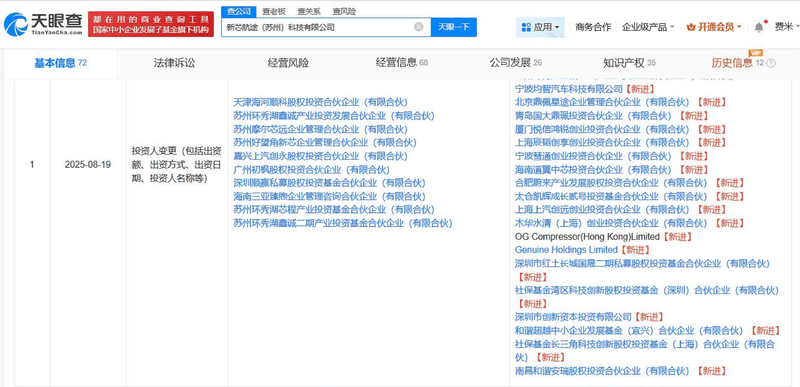
Task: Switch to the 法律诉讼 tab
Action: pyautogui.click(x=174, y=63)
